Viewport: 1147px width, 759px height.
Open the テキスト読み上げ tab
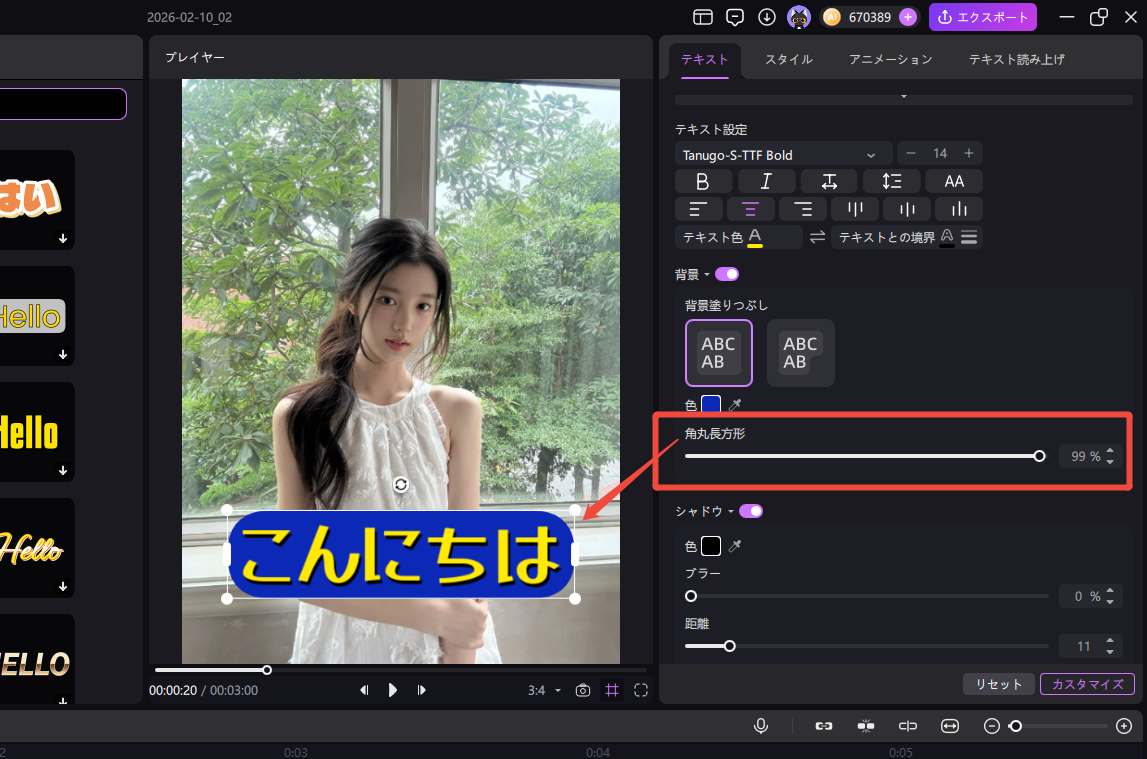coord(1016,59)
